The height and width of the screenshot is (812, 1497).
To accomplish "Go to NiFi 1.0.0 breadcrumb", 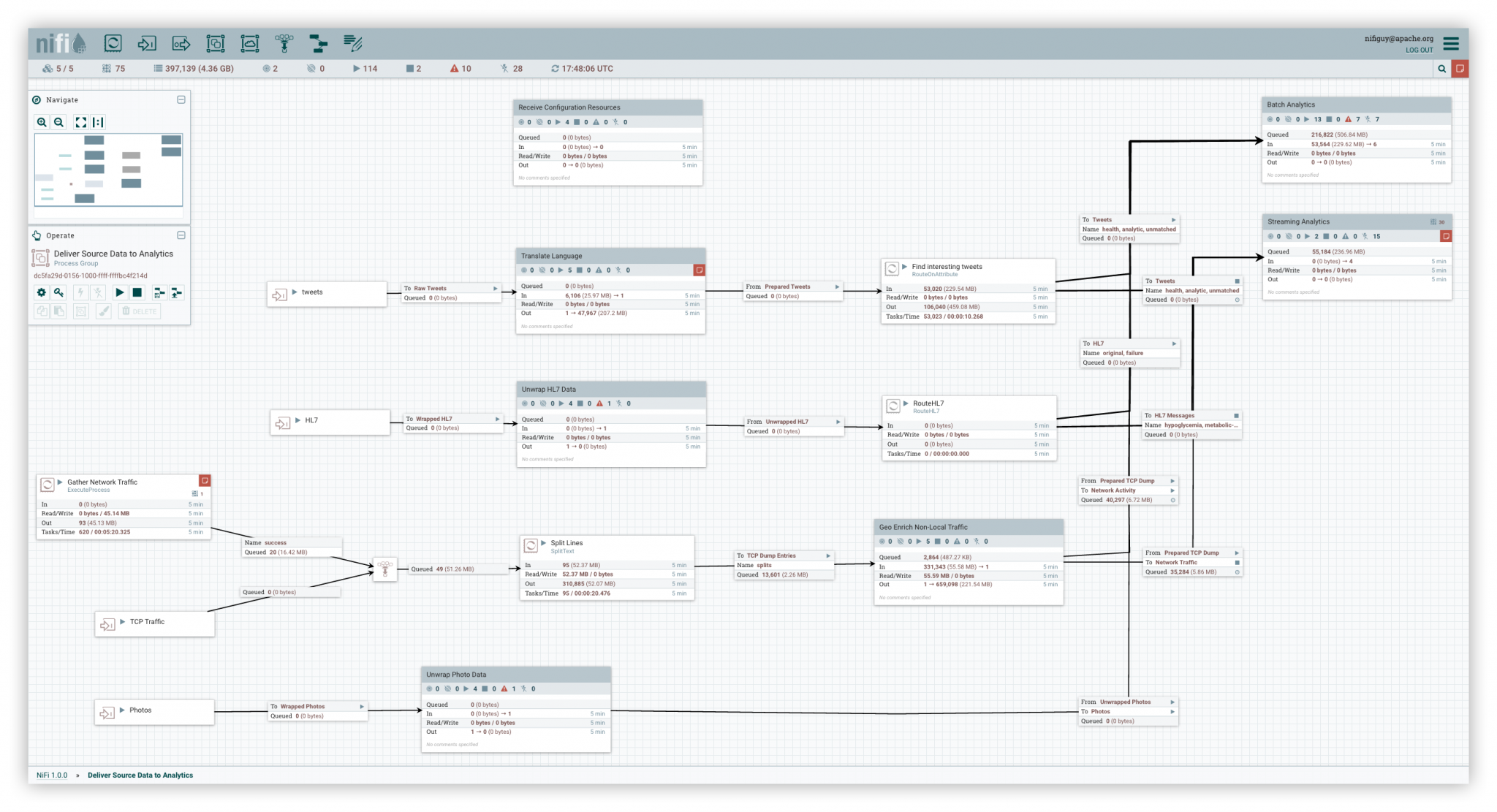I will coord(52,775).
